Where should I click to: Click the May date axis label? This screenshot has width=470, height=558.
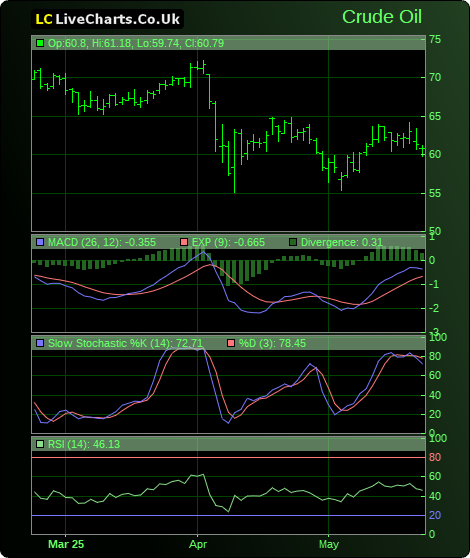click(x=329, y=544)
